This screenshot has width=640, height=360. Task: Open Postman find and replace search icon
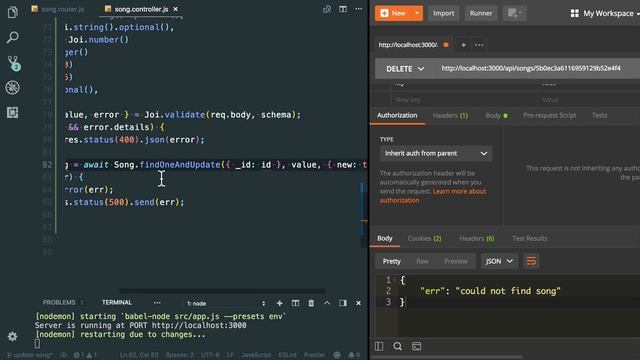point(398,346)
